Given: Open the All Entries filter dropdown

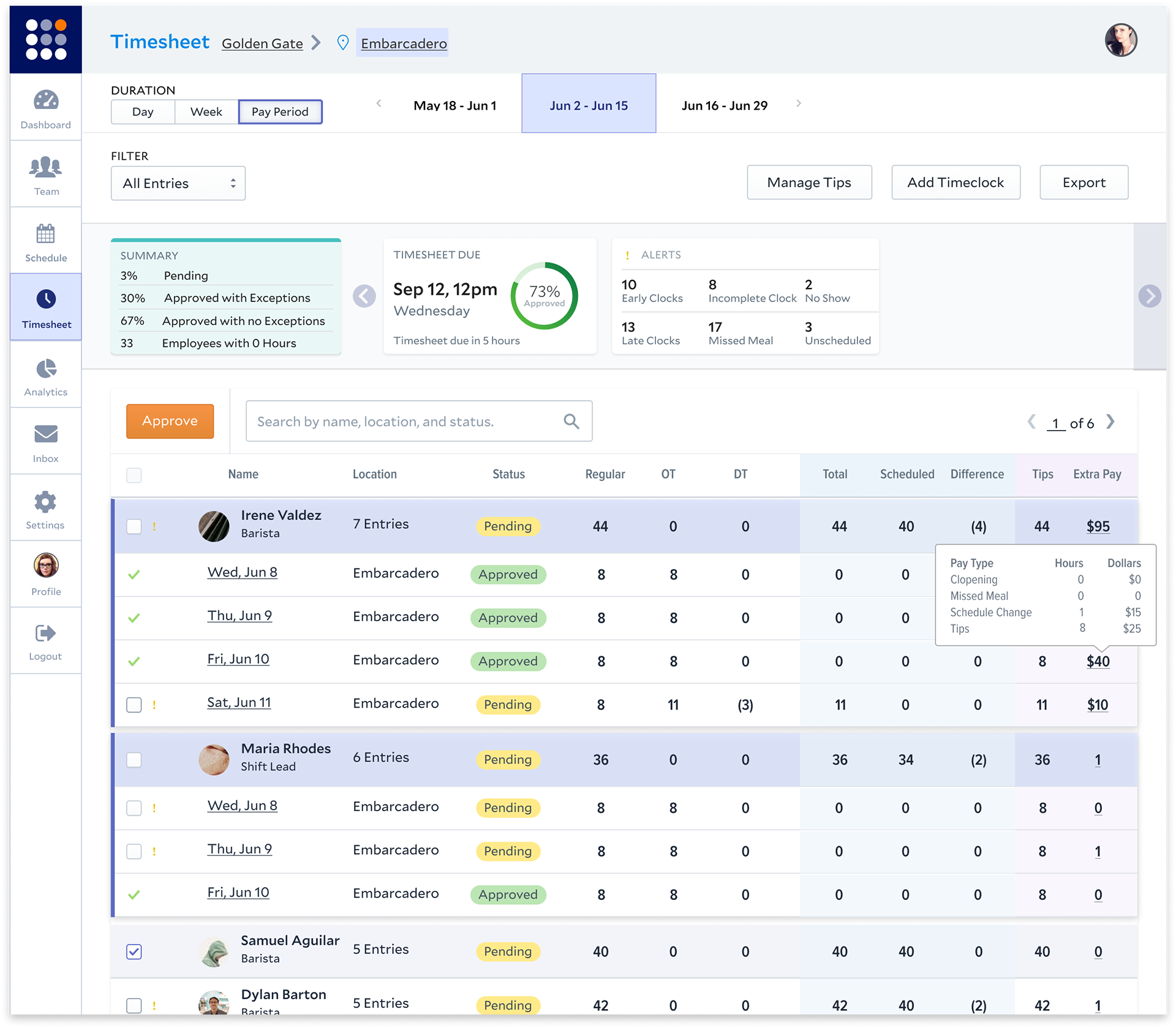Looking at the screenshot, I should pos(178,183).
